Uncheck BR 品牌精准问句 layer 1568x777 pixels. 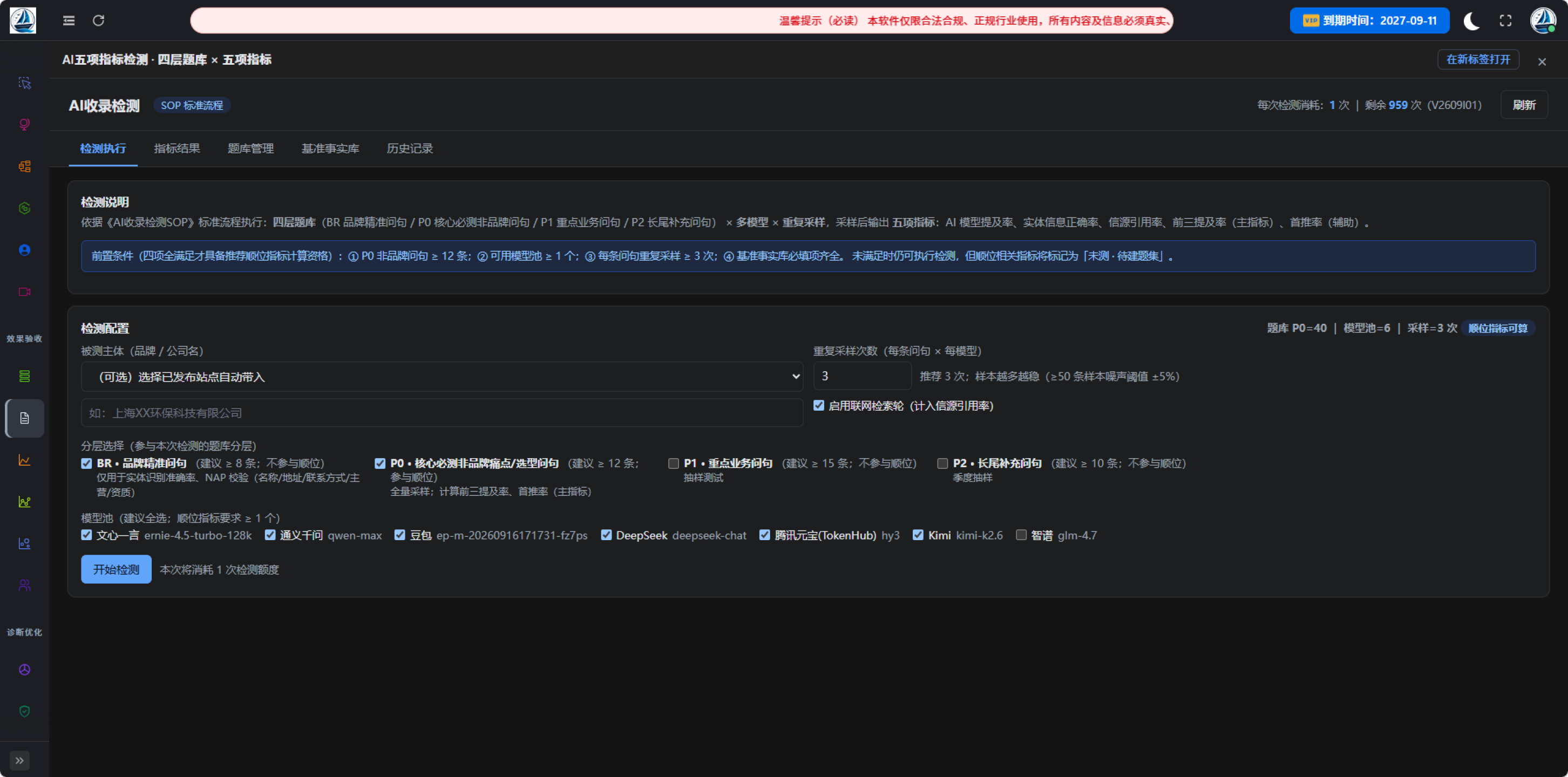click(x=86, y=464)
